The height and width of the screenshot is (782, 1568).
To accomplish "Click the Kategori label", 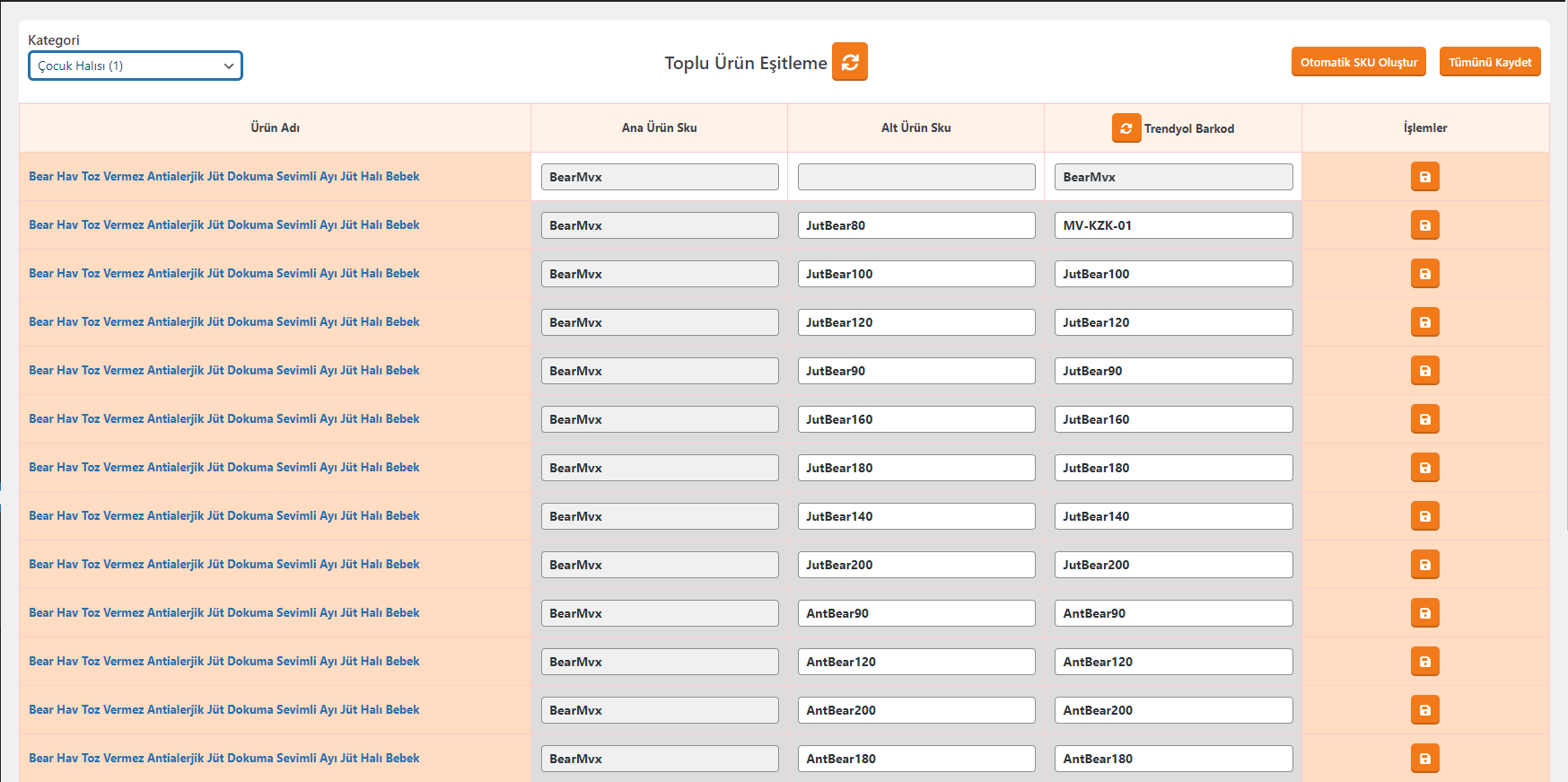I will pyautogui.click(x=54, y=40).
